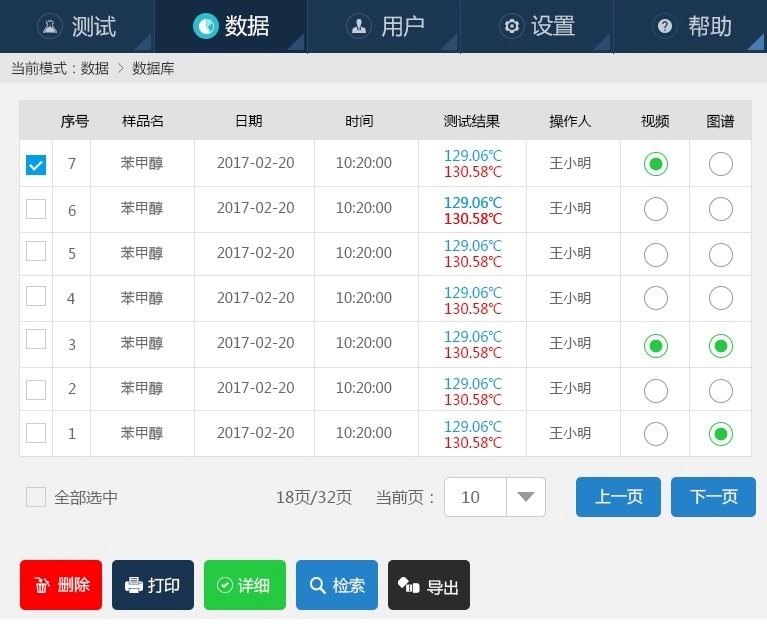The height and width of the screenshot is (628, 767).
Task: Switch to the 设置 tab
Action: [536, 26]
